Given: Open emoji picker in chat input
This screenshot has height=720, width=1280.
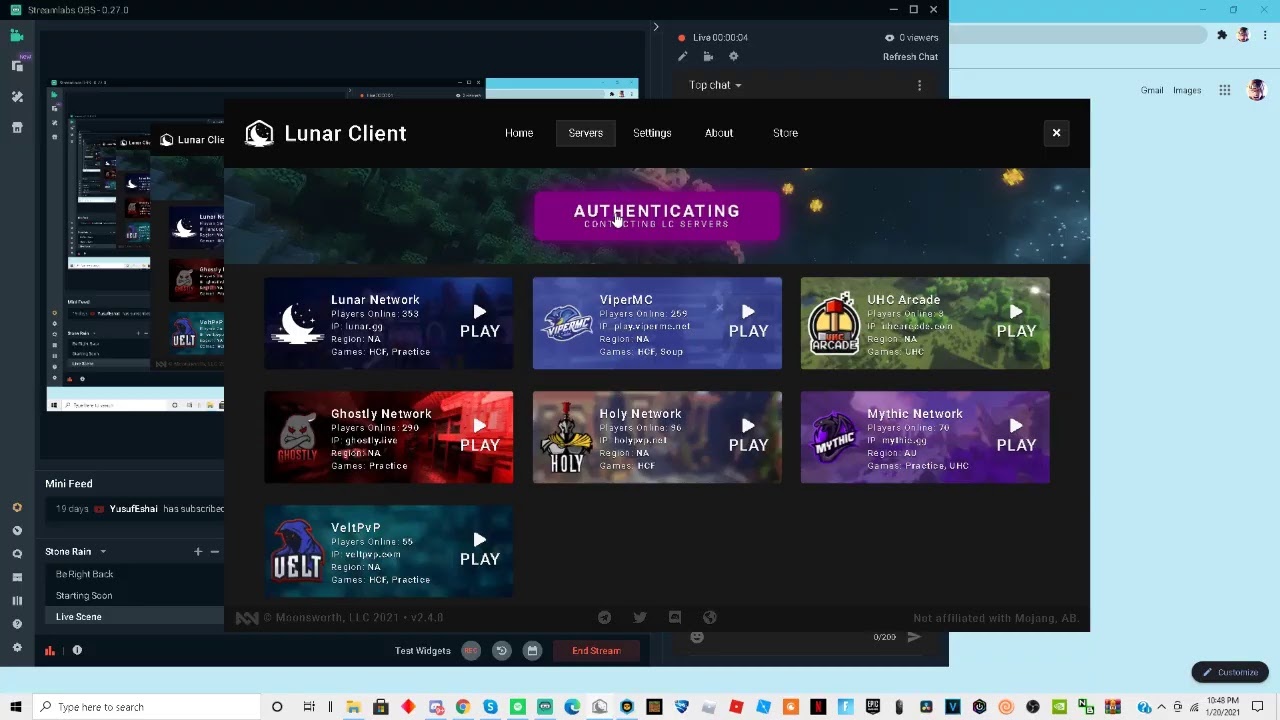Looking at the screenshot, I should pos(697,637).
